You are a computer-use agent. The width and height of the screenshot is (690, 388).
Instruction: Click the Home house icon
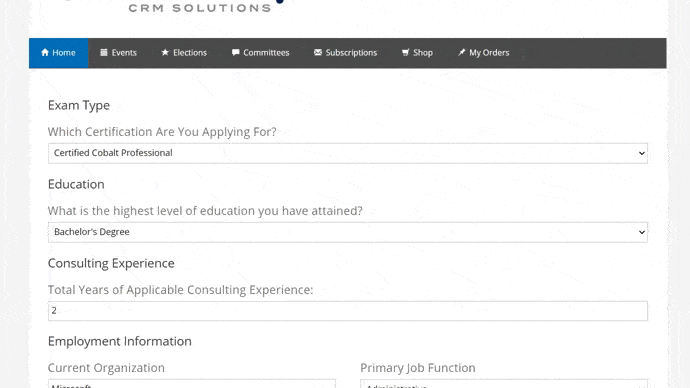click(45, 52)
